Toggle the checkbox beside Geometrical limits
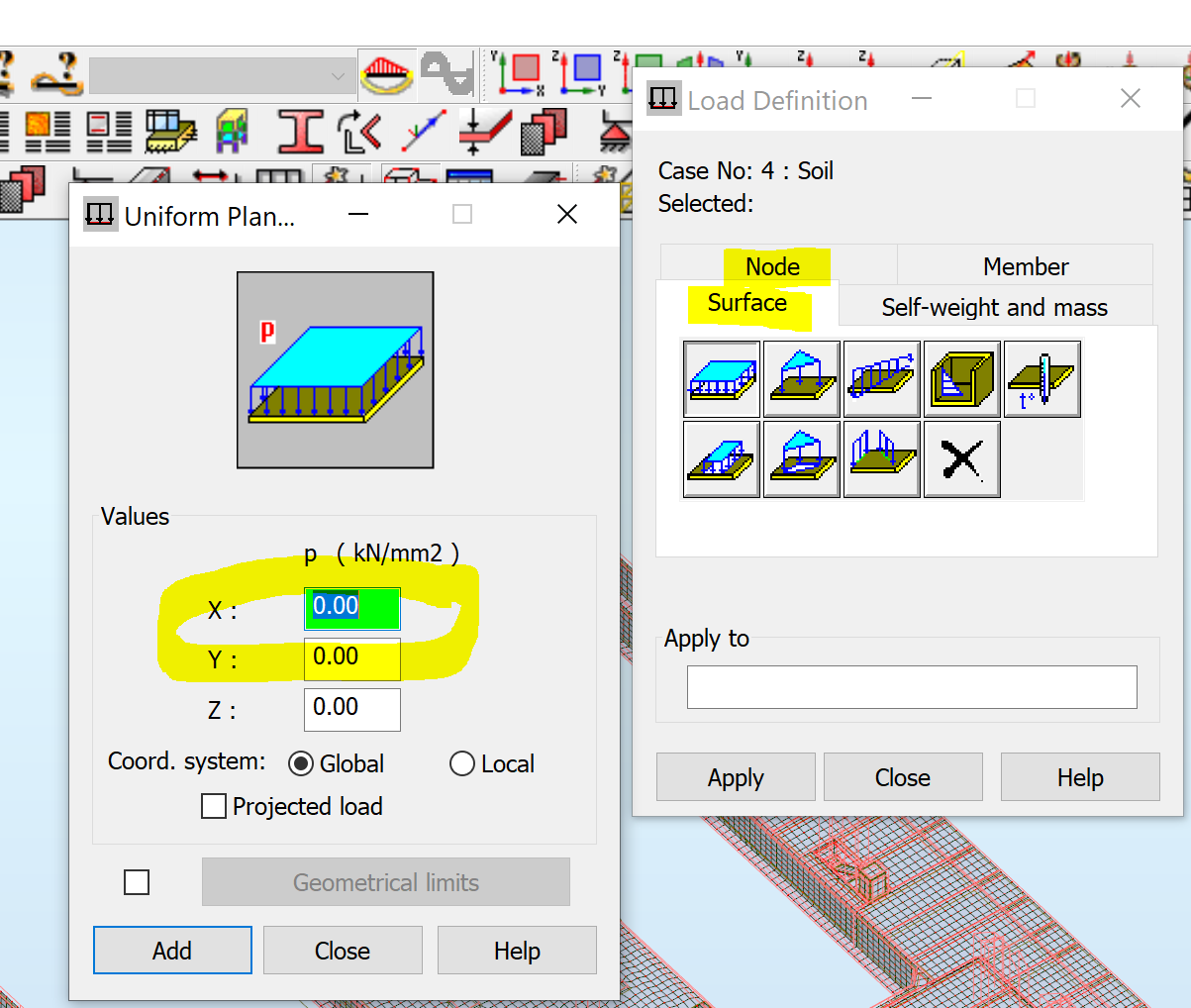The width and height of the screenshot is (1191, 1008). (137, 881)
